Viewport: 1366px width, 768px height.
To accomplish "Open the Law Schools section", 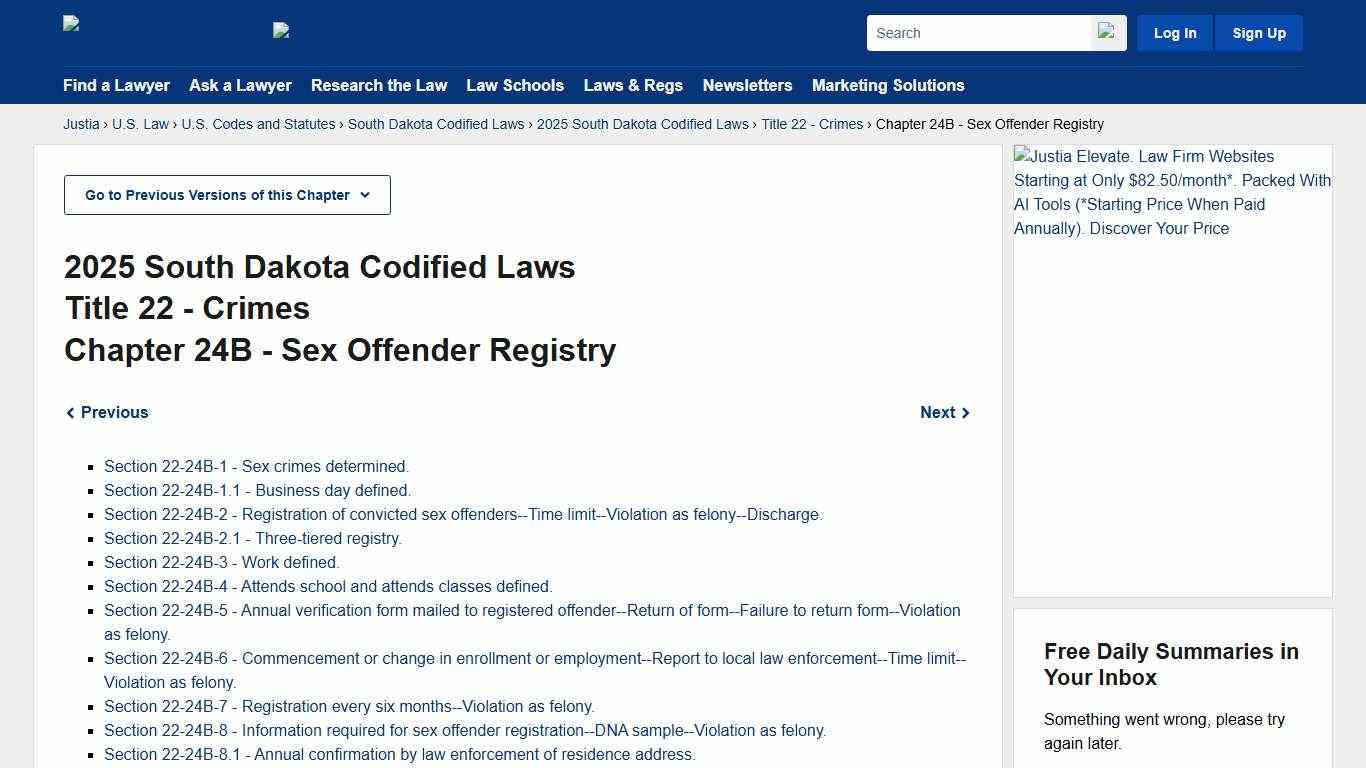I will (x=515, y=86).
